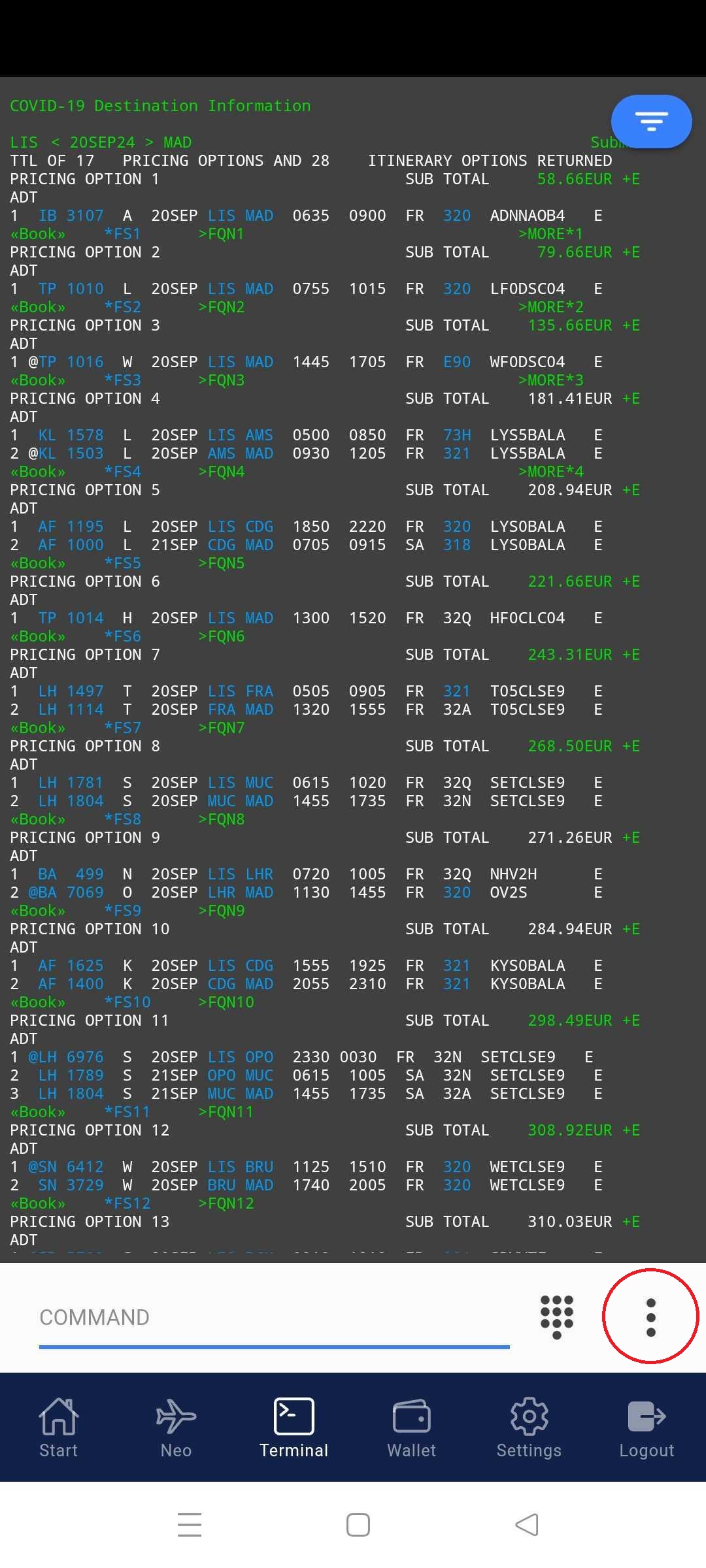
Task: Open flight KL 1503 details
Action: (71, 453)
